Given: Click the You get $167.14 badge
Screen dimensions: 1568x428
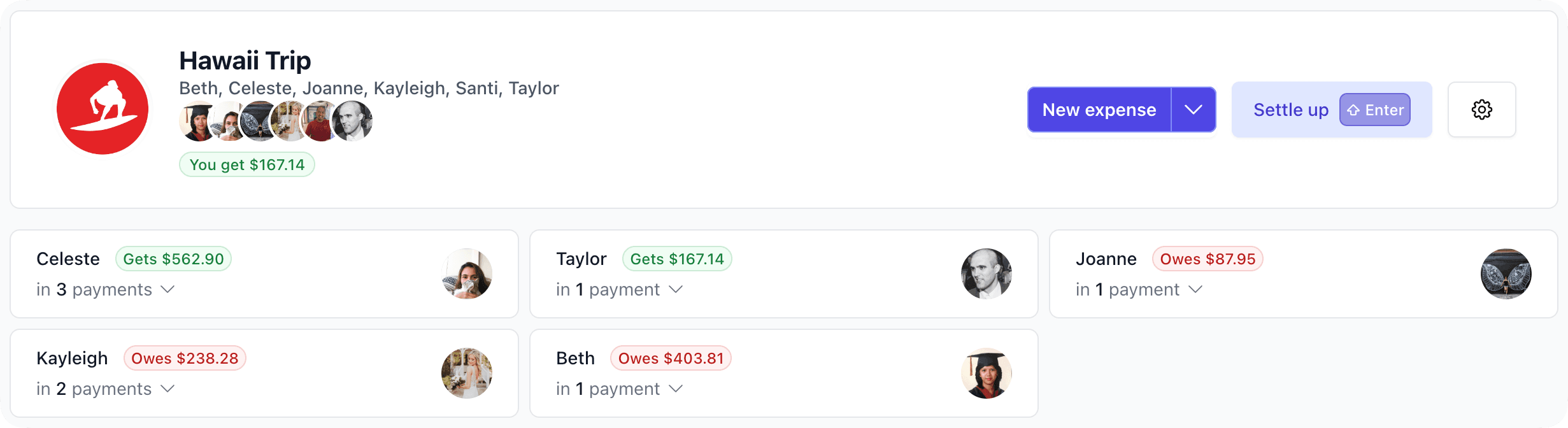Looking at the screenshot, I should point(247,164).
